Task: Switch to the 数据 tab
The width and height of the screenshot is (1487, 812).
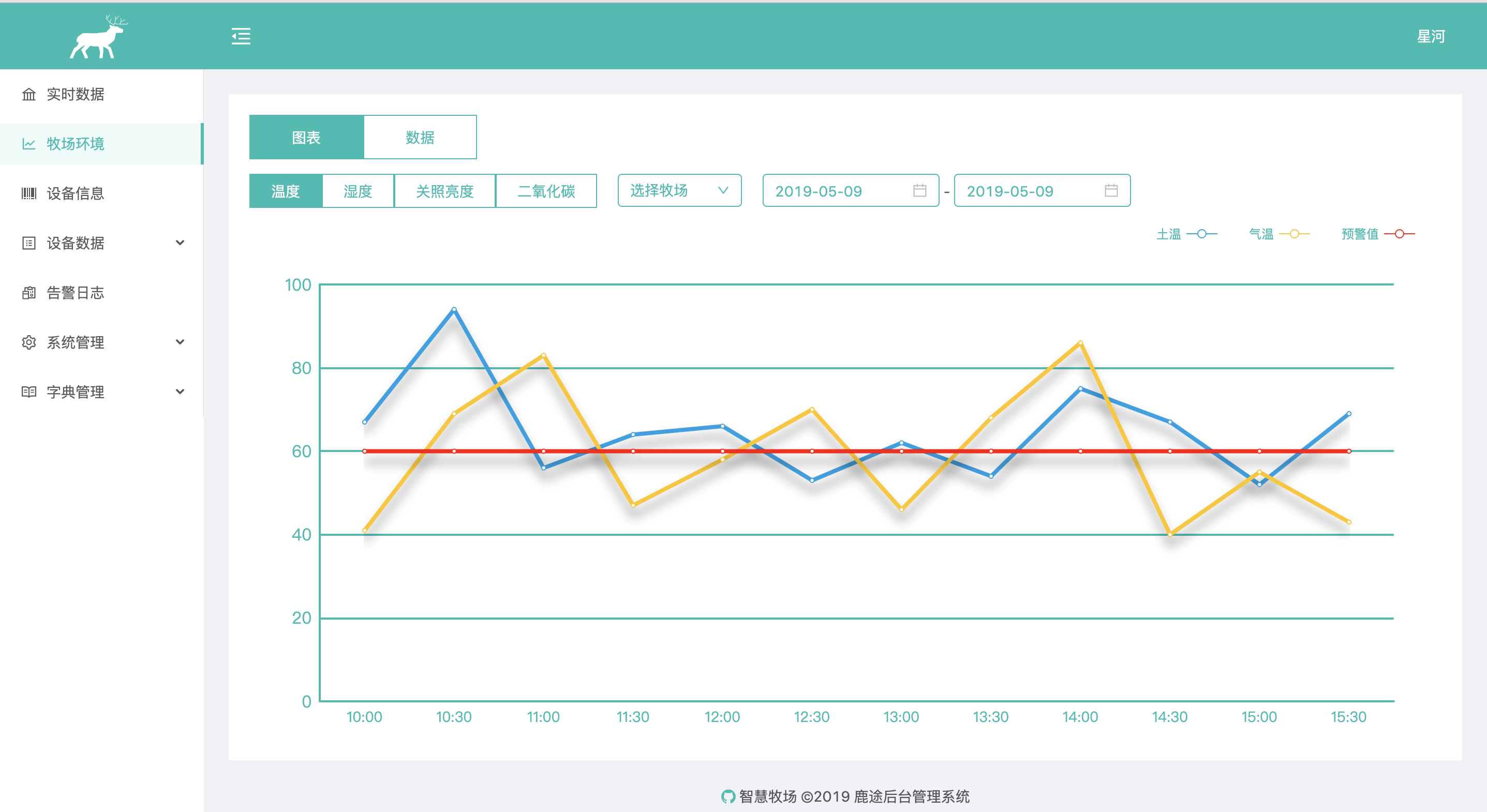Action: coord(420,138)
